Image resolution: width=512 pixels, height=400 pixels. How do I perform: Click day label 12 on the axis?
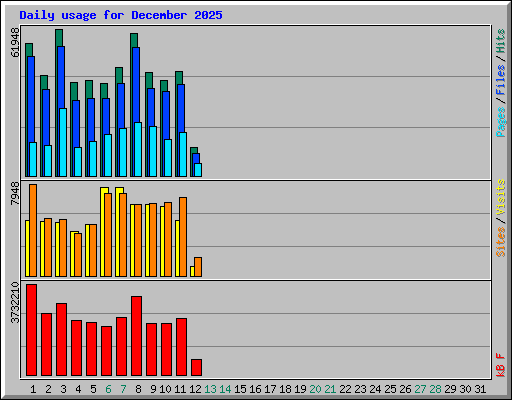point(195,389)
